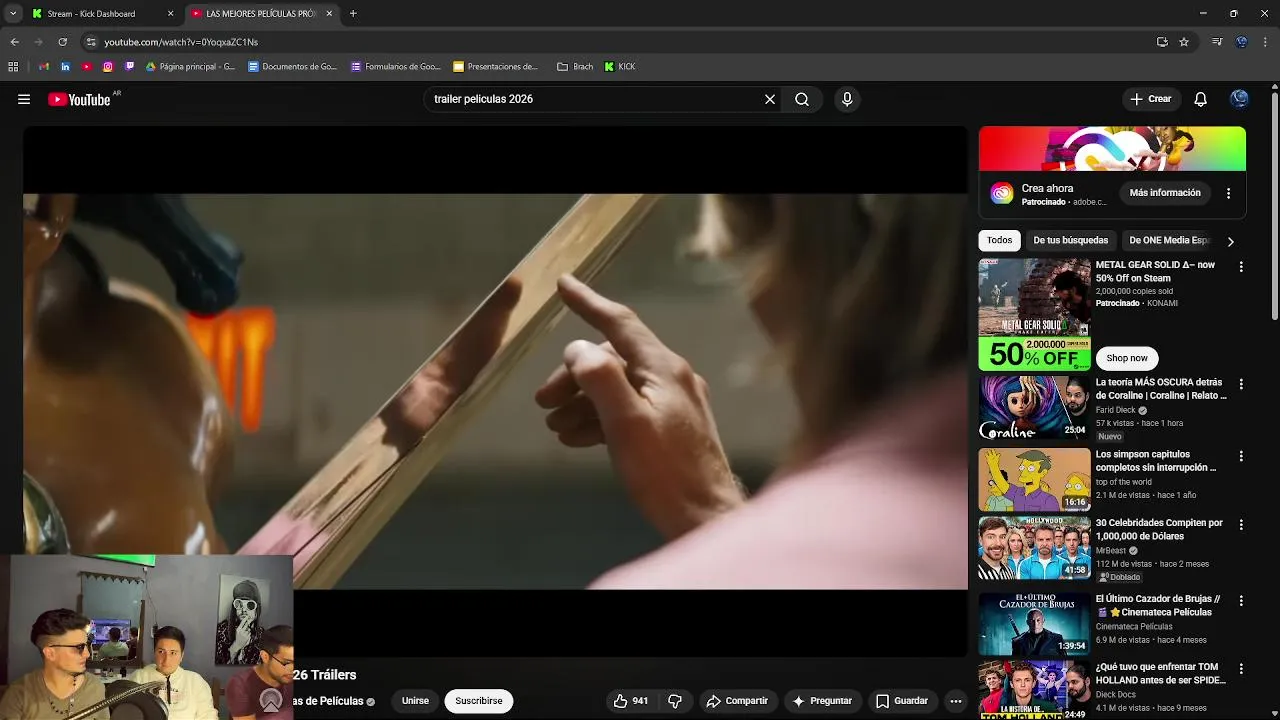Click Shop now on Konami ad
The height and width of the screenshot is (720, 1280).
coord(1127,358)
